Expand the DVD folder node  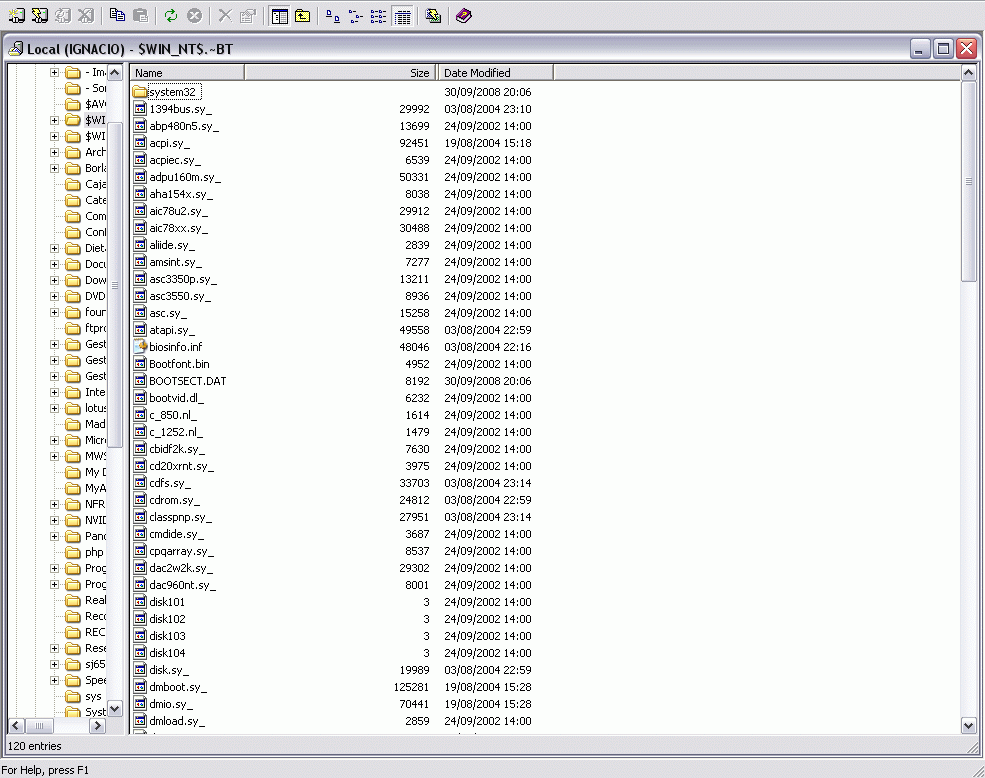[x=55, y=296]
